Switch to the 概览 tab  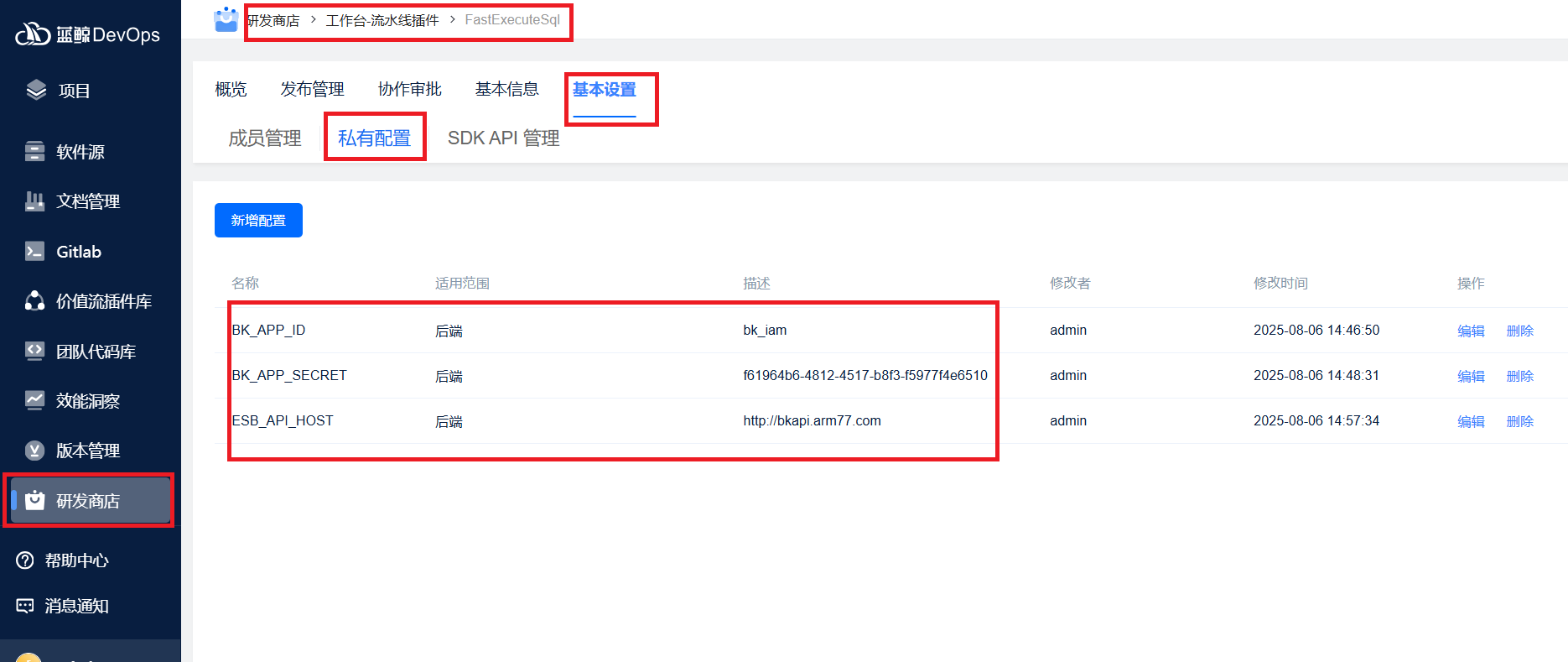point(231,89)
